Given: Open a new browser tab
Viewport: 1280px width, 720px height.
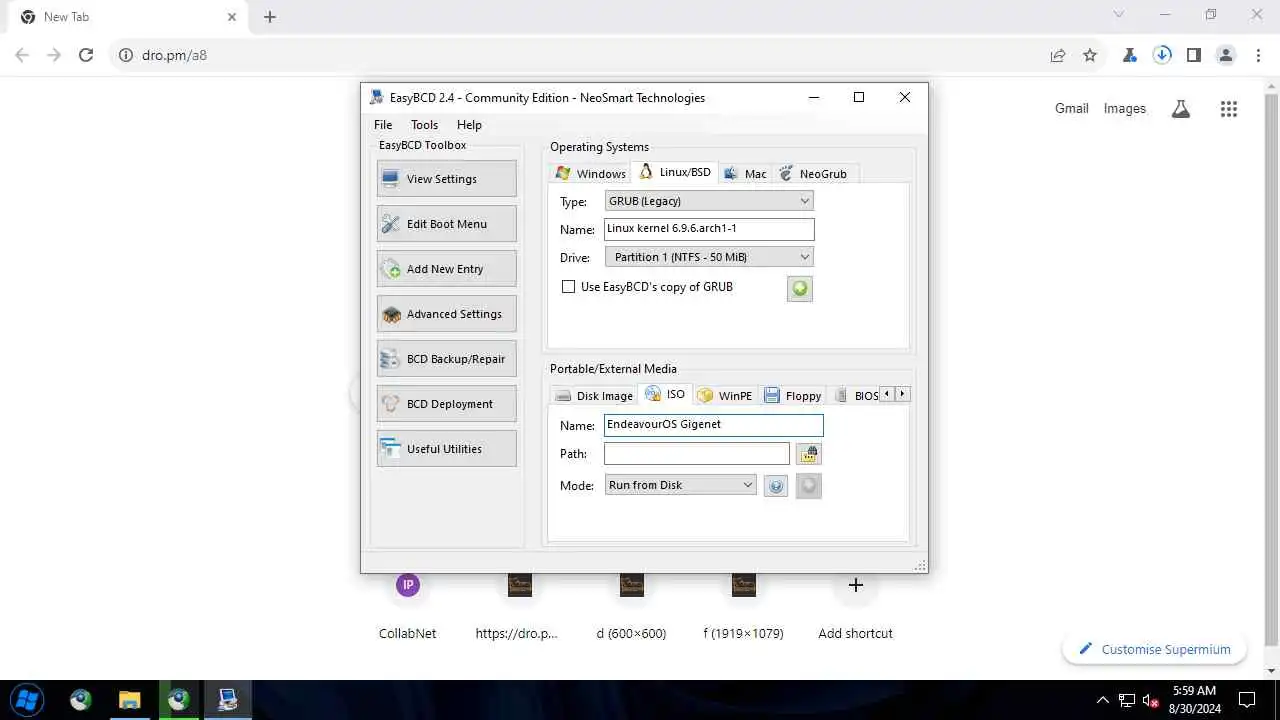Looking at the screenshot, I should (270, 17).
